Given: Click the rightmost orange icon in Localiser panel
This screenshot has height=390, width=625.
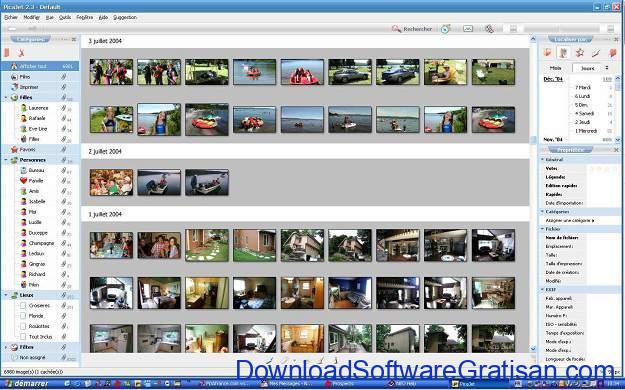Looking at the screenshot, I should coord(613,52).
